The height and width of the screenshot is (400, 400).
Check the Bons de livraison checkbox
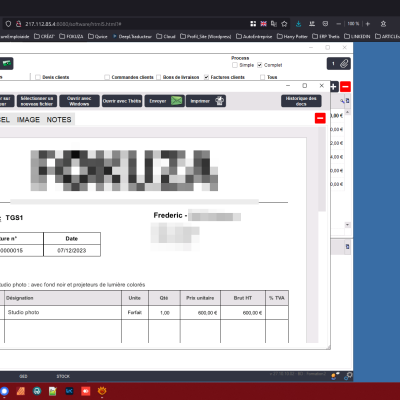pyautogui.click(x=159, y=77)
